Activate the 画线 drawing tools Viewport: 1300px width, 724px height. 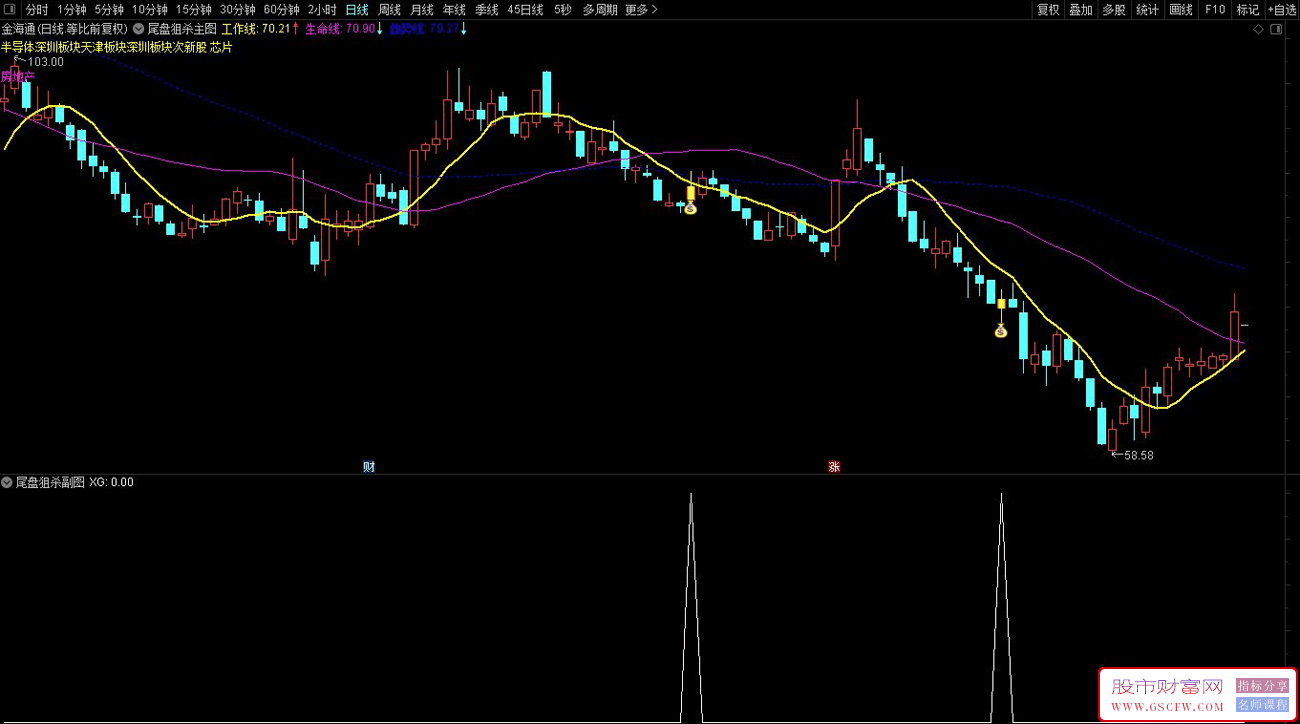click(1181, 10)
